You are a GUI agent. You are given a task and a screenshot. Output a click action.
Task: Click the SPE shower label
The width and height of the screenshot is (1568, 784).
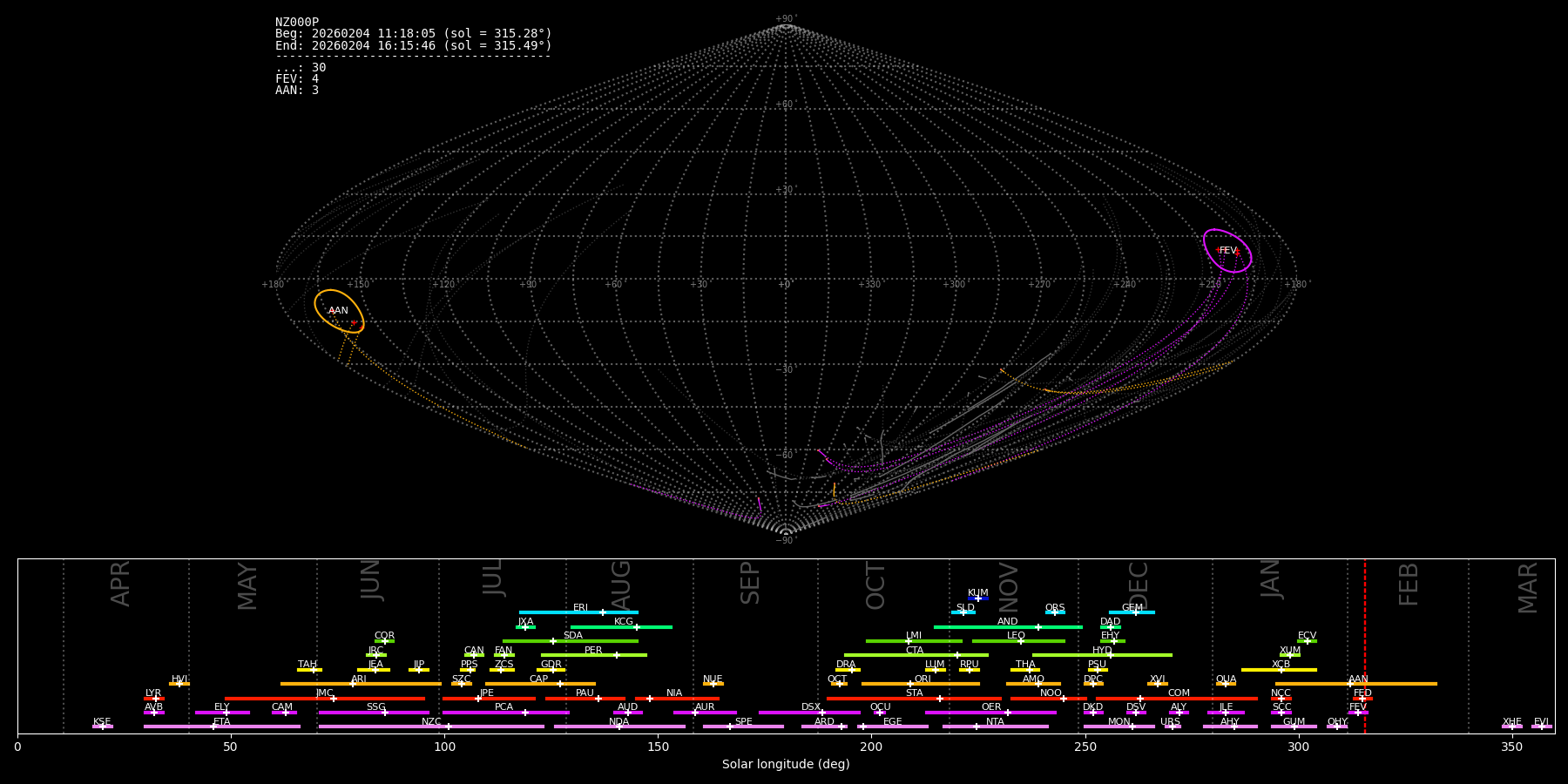pos(743,722)
